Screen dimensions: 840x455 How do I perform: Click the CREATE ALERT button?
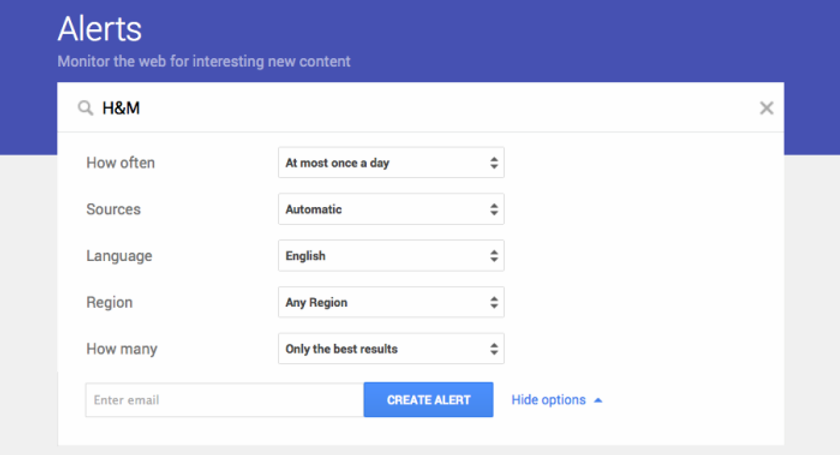(x=429, y=400)
